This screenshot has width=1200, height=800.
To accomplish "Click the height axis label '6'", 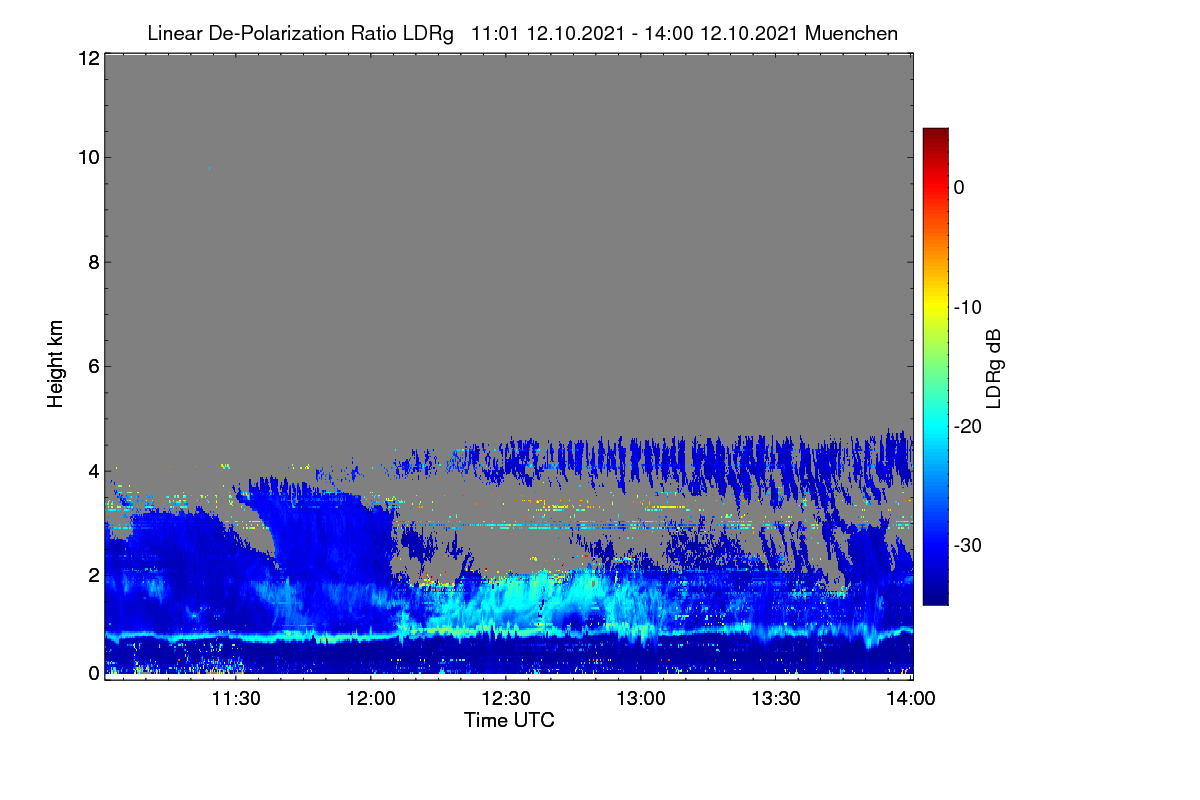I will pyautogui.click(x=93, y=366).
